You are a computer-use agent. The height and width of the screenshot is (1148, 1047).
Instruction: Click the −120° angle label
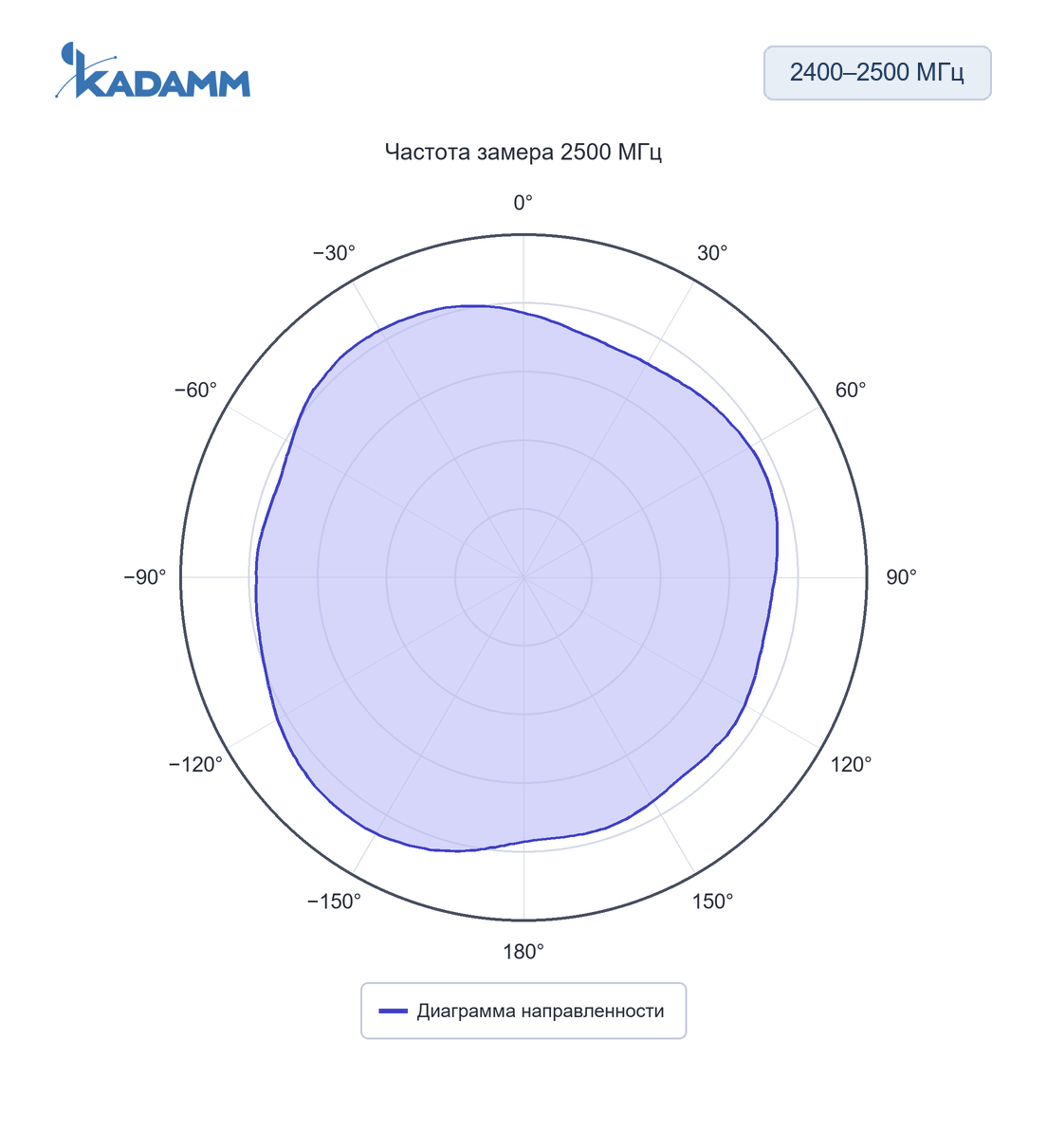(195, 765)
